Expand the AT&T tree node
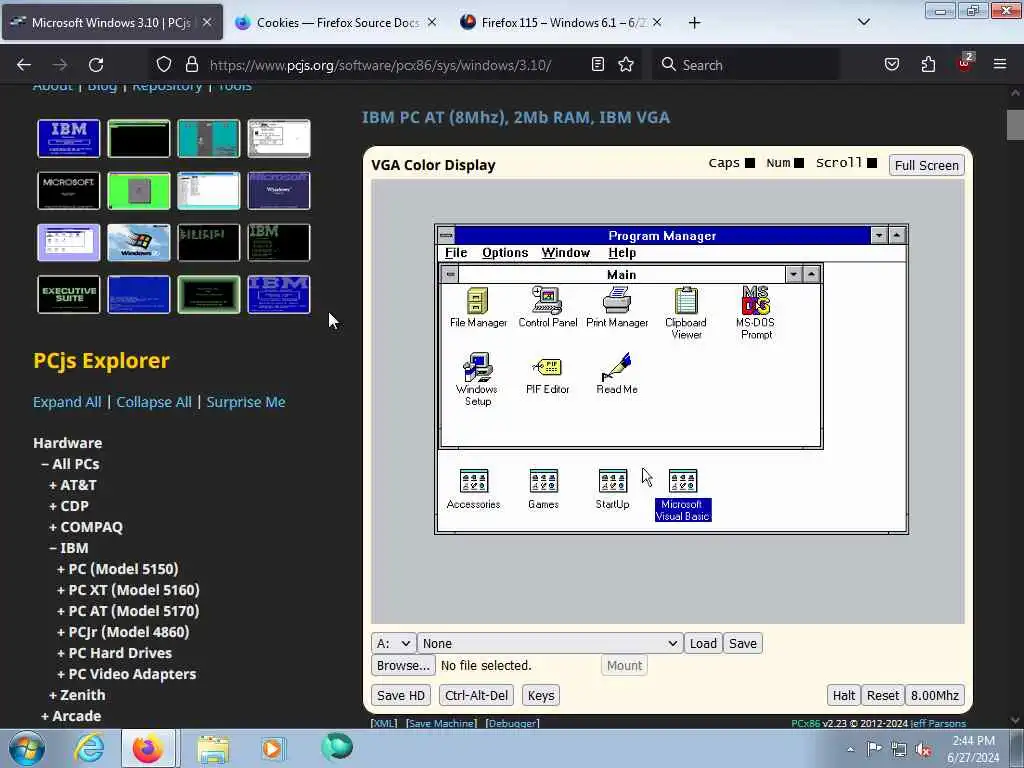The image size is (1024, 768). tap(73, 485)
